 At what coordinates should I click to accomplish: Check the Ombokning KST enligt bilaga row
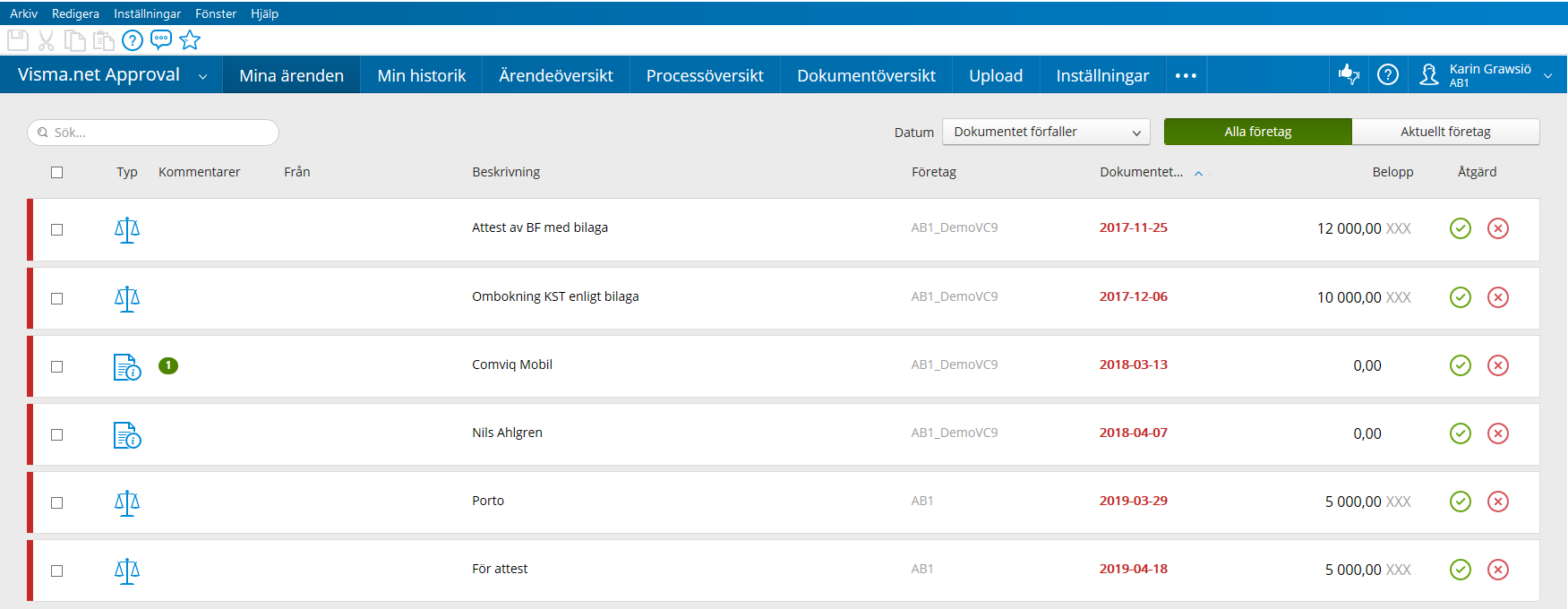click(57, 298)
